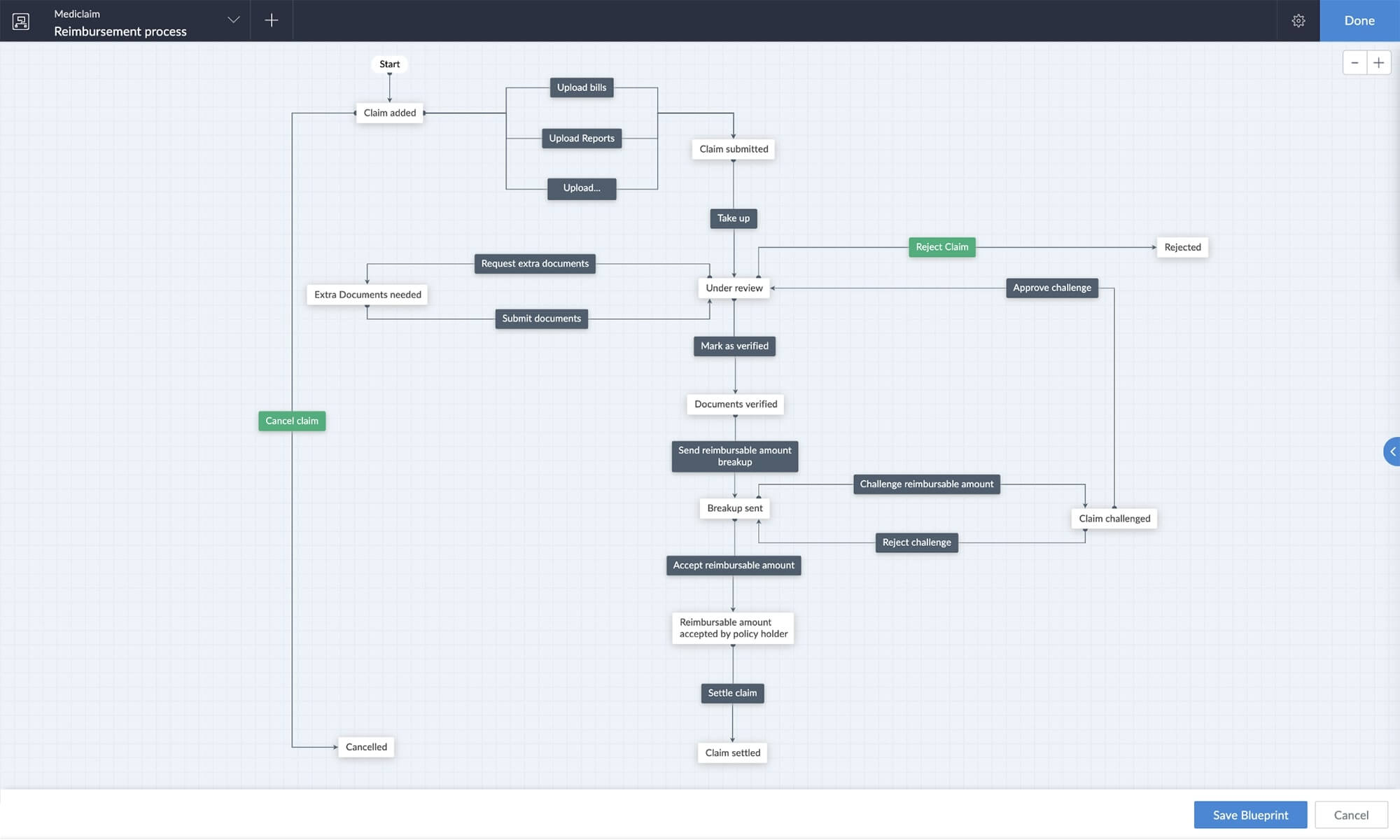Click the truncated Upload... transition
Viewport: 1400px width, 840px height.
[x=582, y=188]
